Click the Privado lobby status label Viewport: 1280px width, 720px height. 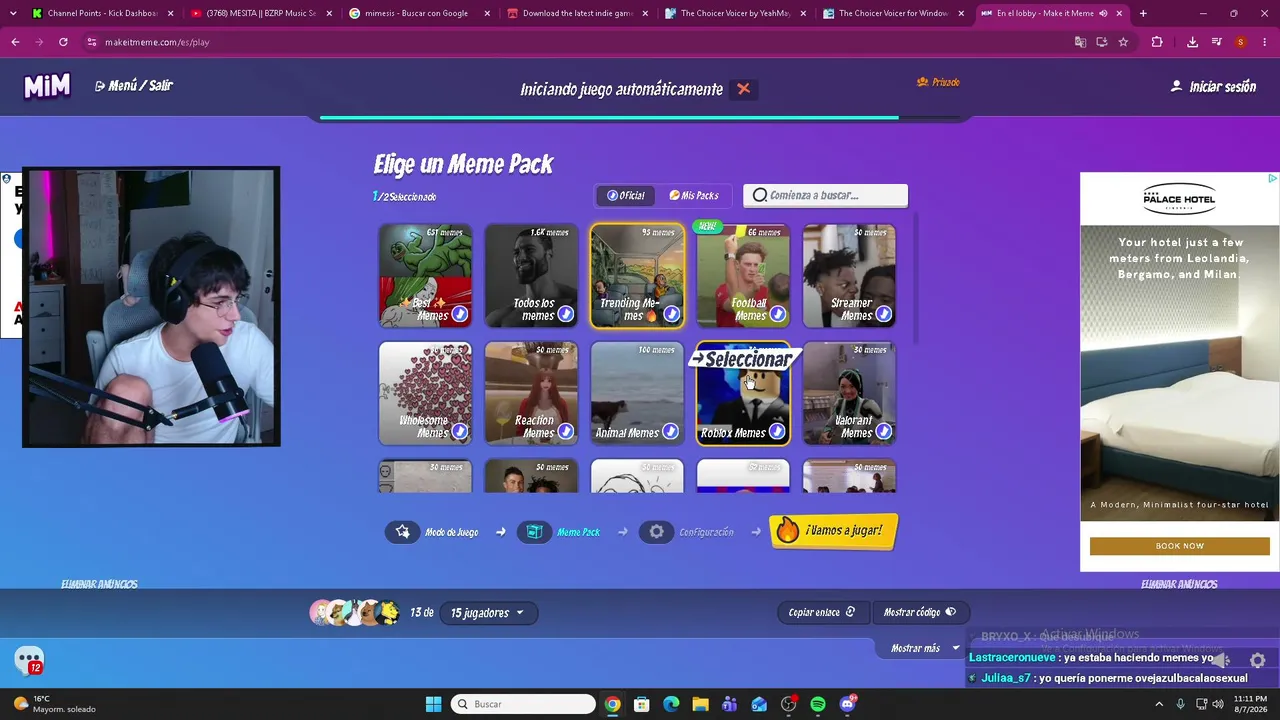[x=938, y=82]
